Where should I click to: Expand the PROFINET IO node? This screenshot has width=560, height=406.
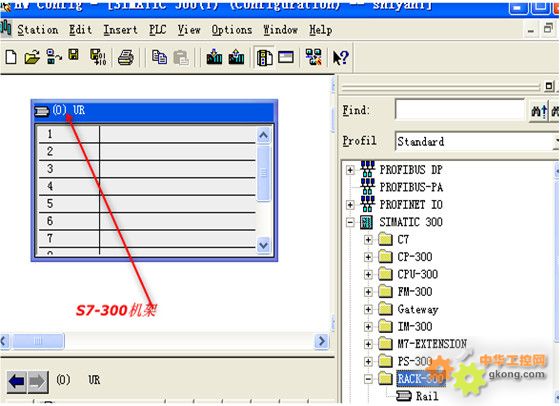350,205
